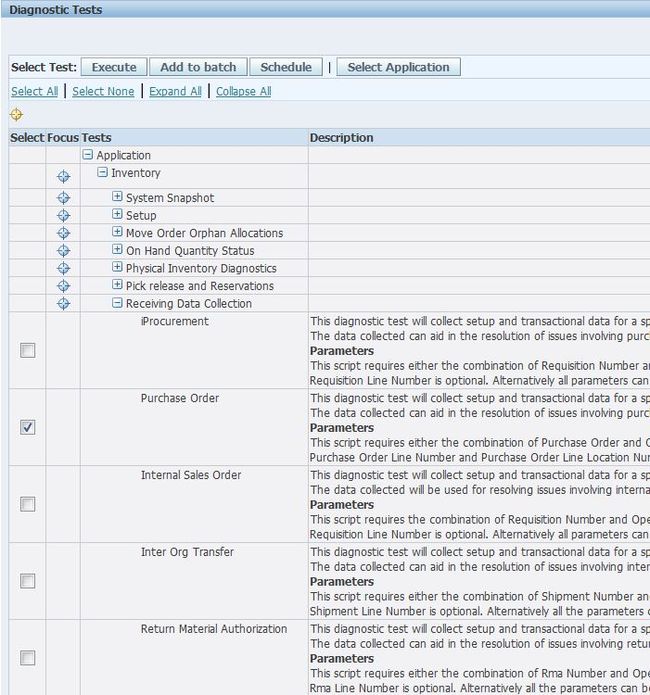This screenshot has width=650, height=695.
Task: Click On Hand Quantity Status label
Action: (x=190, y=251)
